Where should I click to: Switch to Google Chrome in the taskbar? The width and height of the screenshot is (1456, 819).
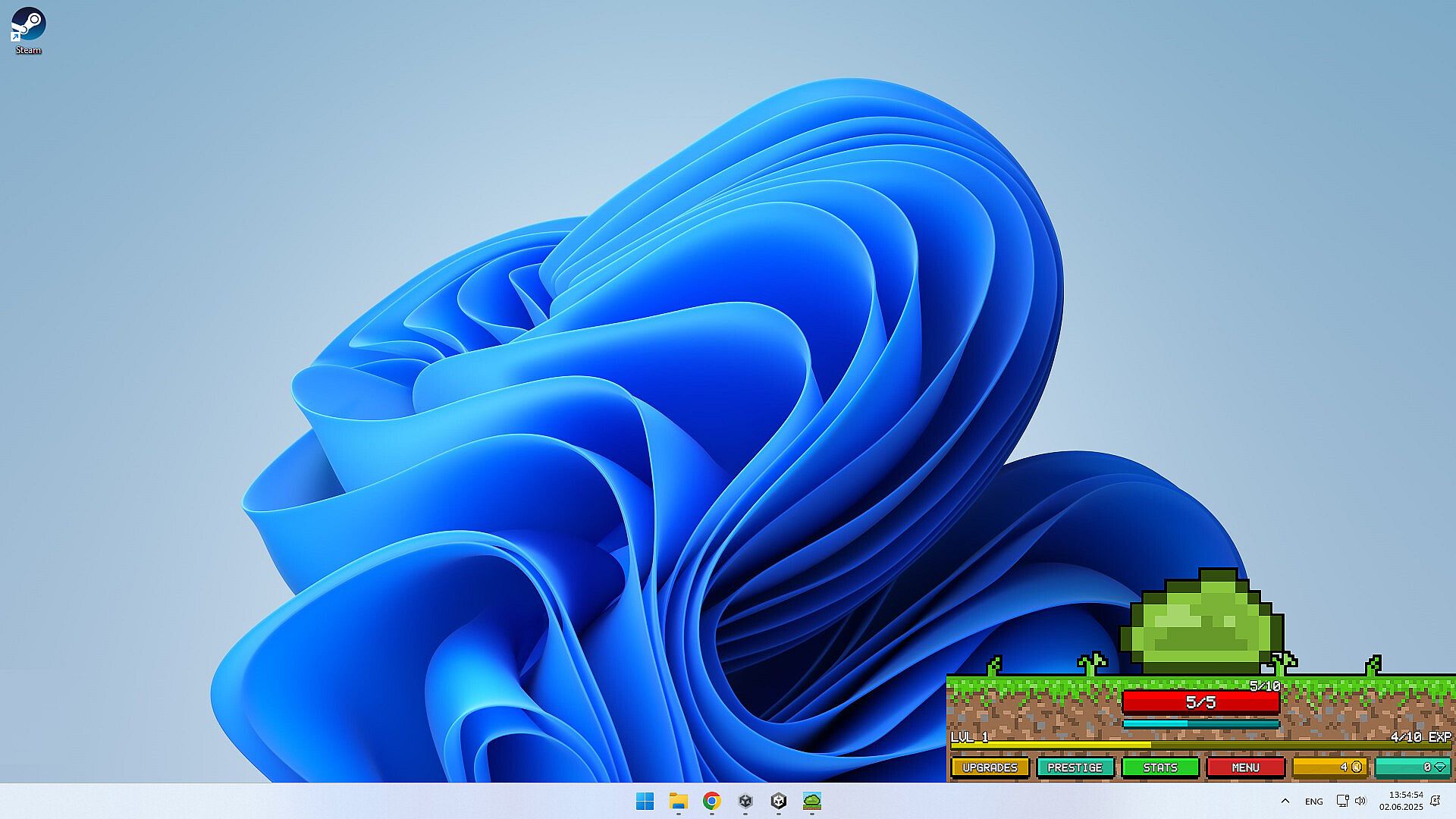pos(711,801)
